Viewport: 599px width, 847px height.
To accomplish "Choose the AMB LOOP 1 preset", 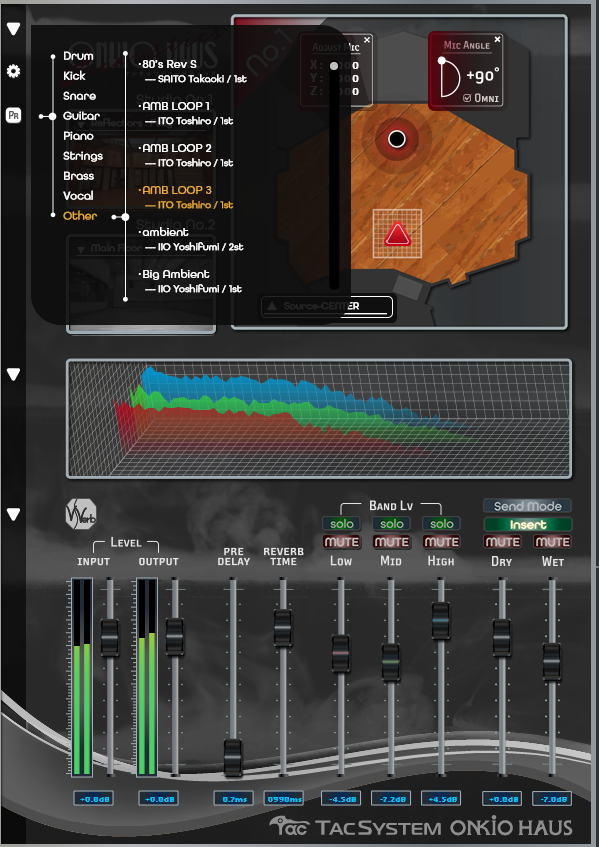I will pyautogui.click(x=186, y=113).
